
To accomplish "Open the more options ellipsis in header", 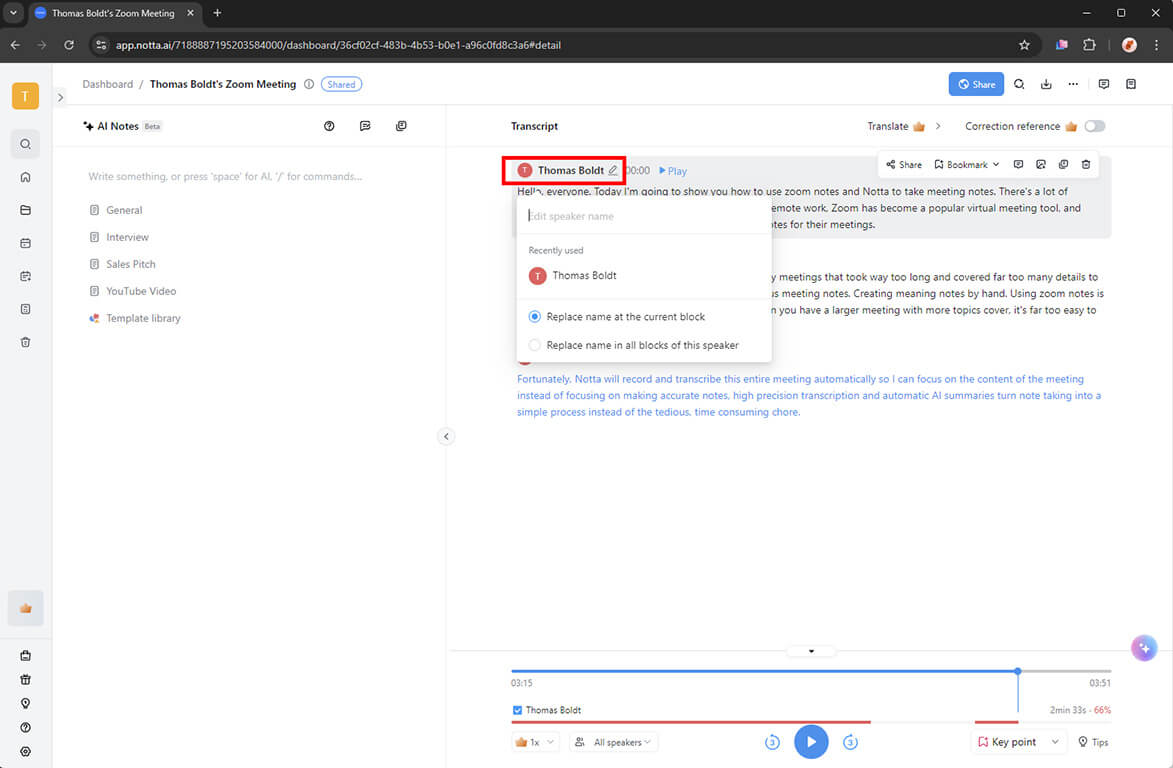I will tap(1073, 85).
